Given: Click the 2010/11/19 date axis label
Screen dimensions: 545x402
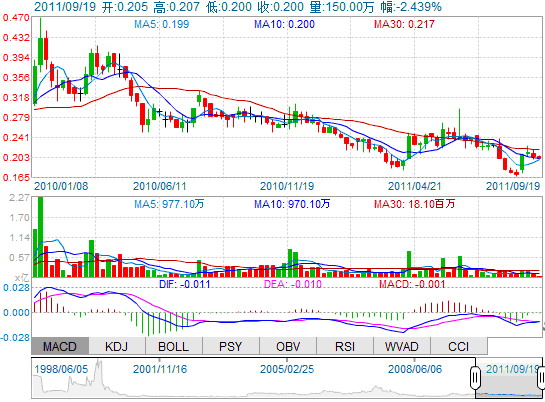Looking at the screenshot, I should [x=287, y=186].
